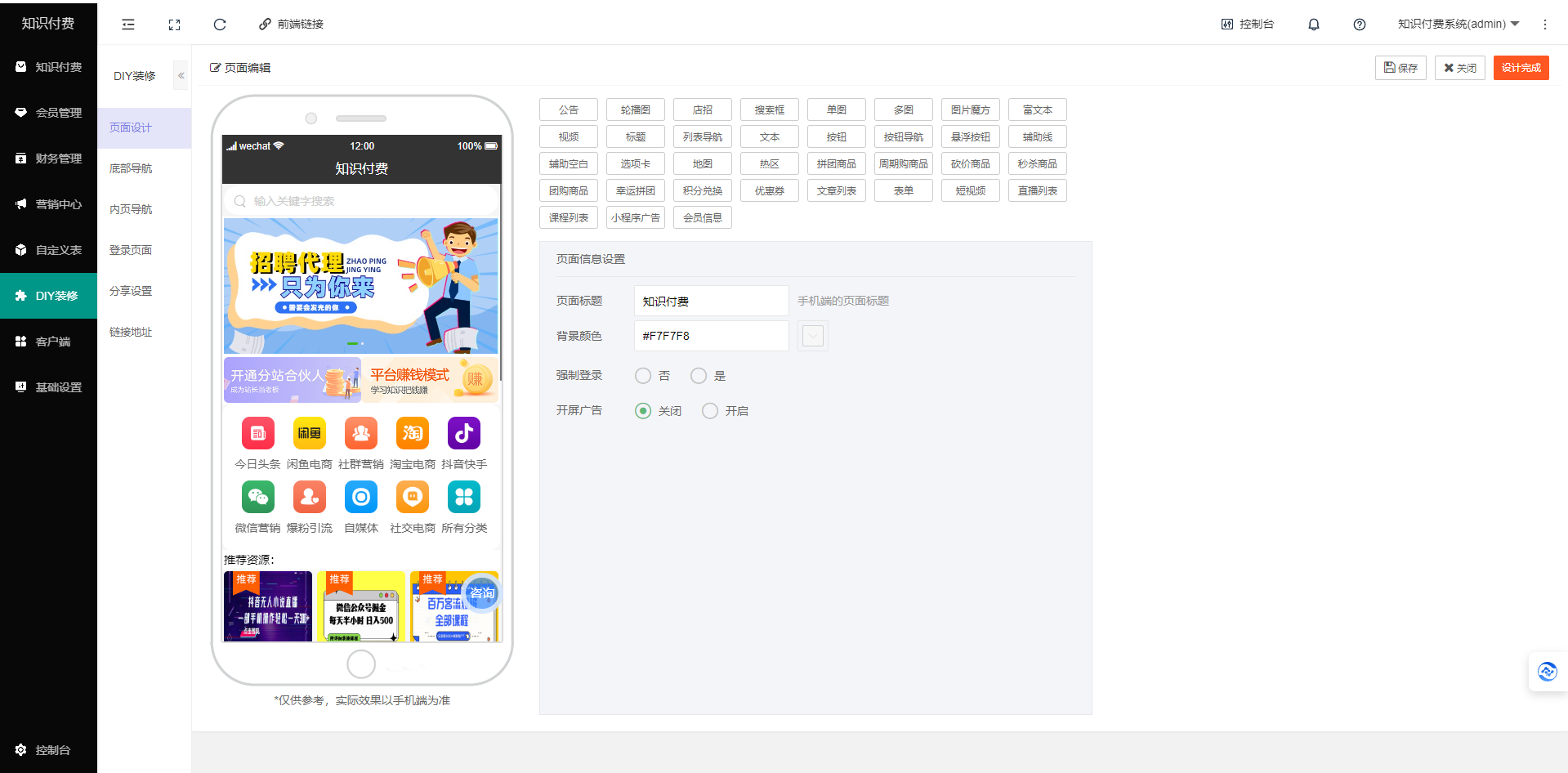Select 底部导航 submenu item

pos(144,168)
